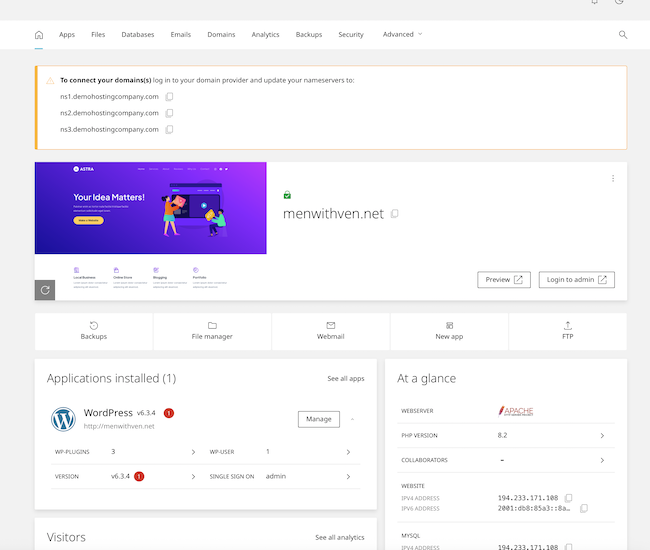Open the Backups shortcut tile
650x550 pixels.
point(93,331)
